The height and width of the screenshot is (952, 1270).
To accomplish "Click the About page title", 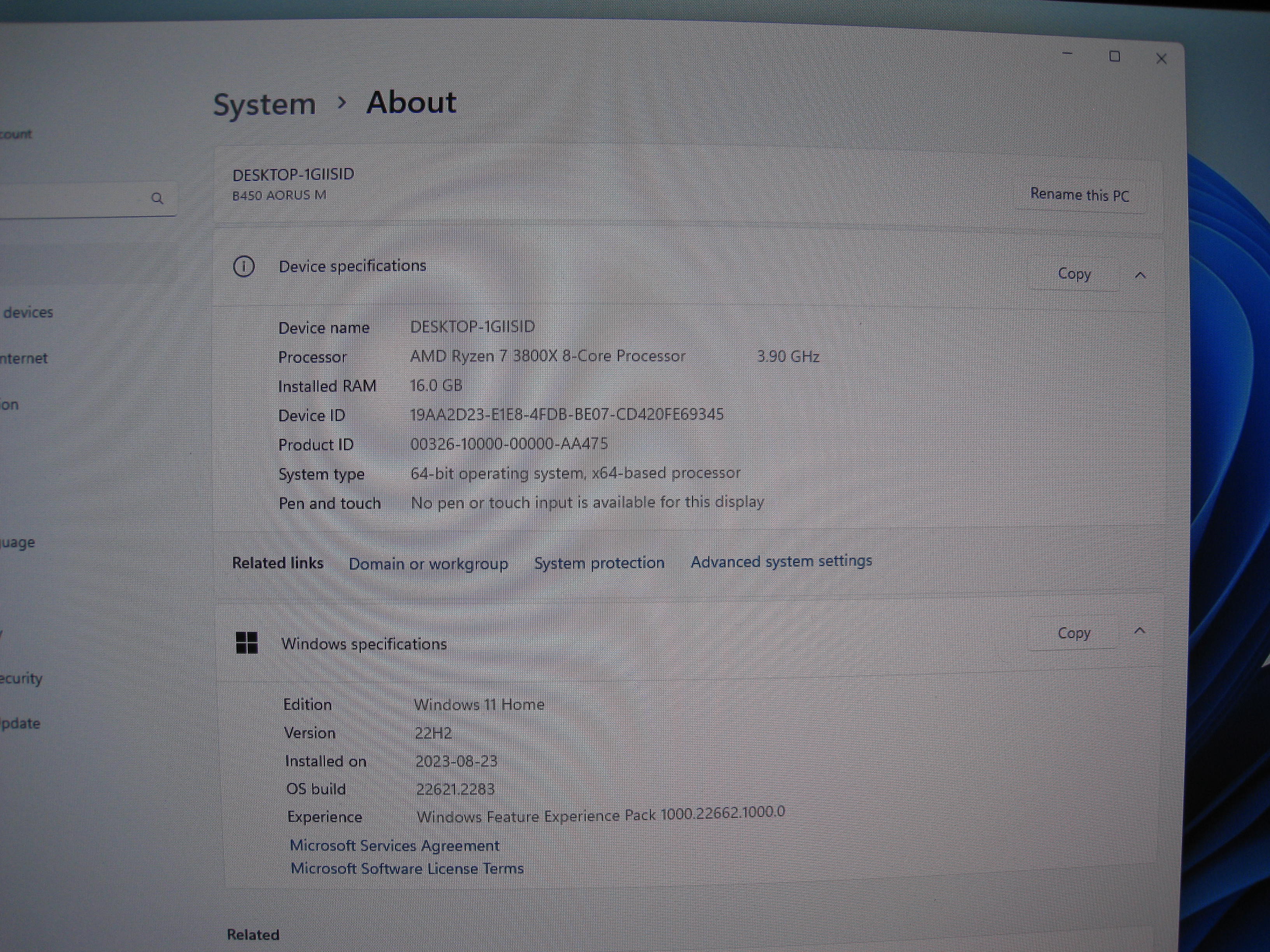I will click(x=411, y=103).
